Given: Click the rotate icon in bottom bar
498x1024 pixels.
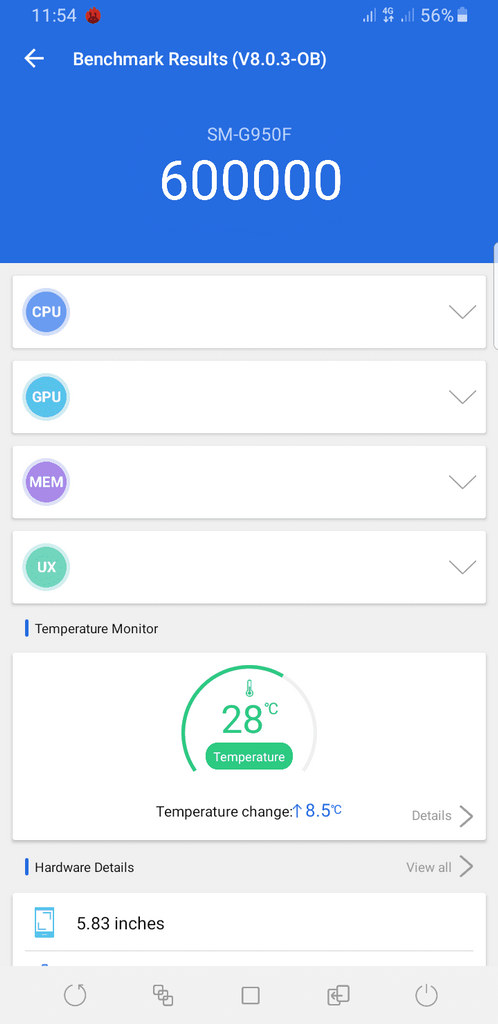Looking at the screenshot, I should [x=75, y=995].
